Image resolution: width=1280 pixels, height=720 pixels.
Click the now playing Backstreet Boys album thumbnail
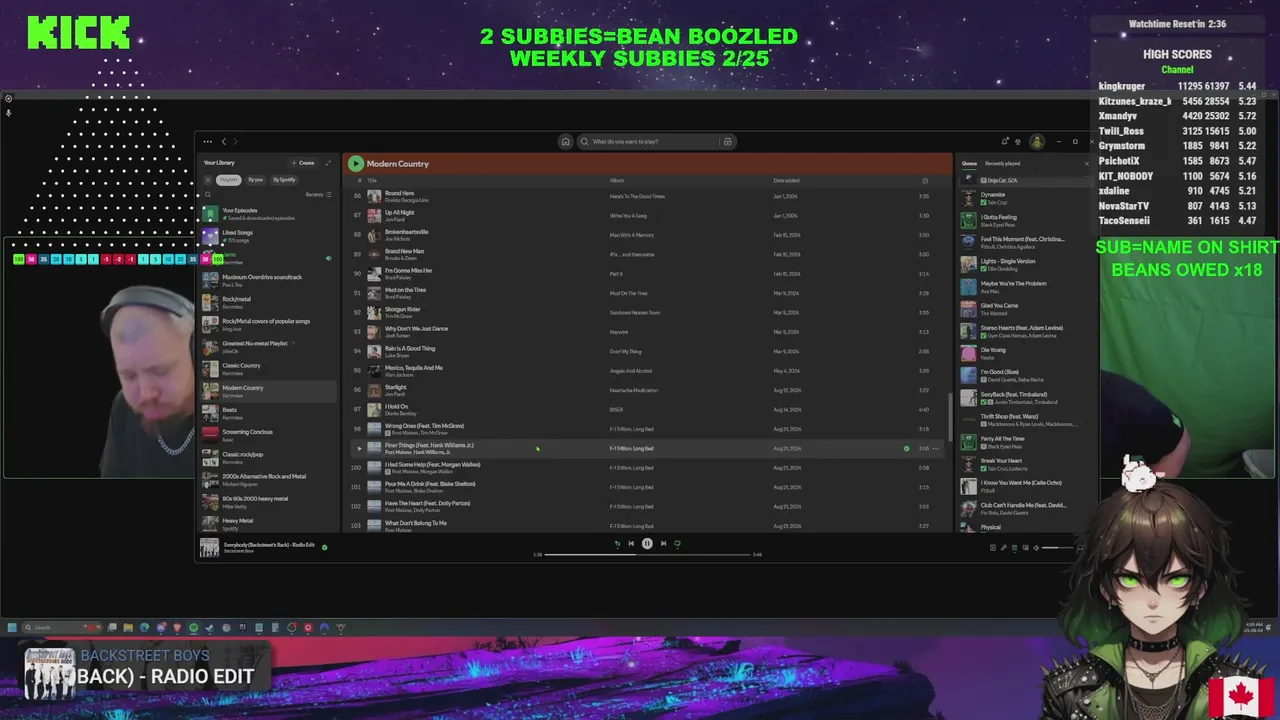[x=209, y=547]
